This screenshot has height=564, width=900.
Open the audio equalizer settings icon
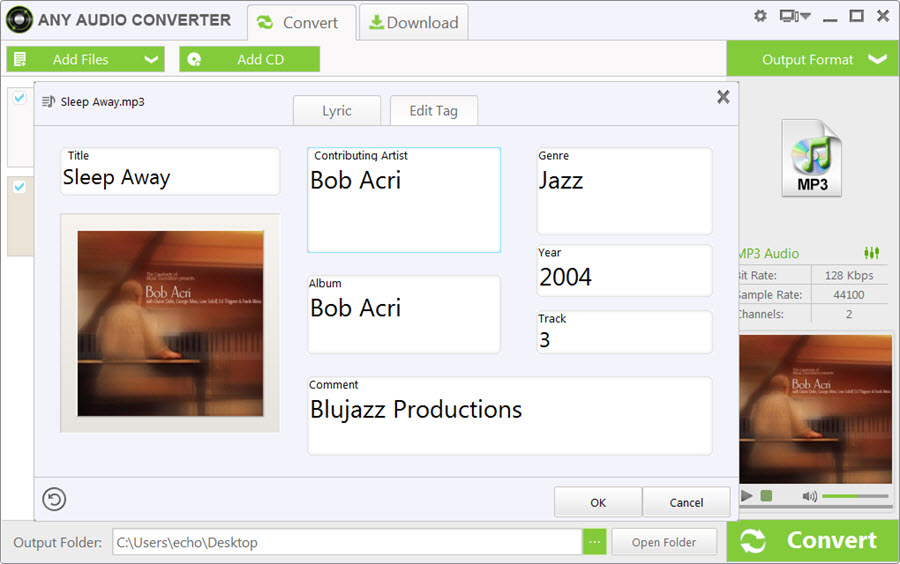[x=871, y=252]
